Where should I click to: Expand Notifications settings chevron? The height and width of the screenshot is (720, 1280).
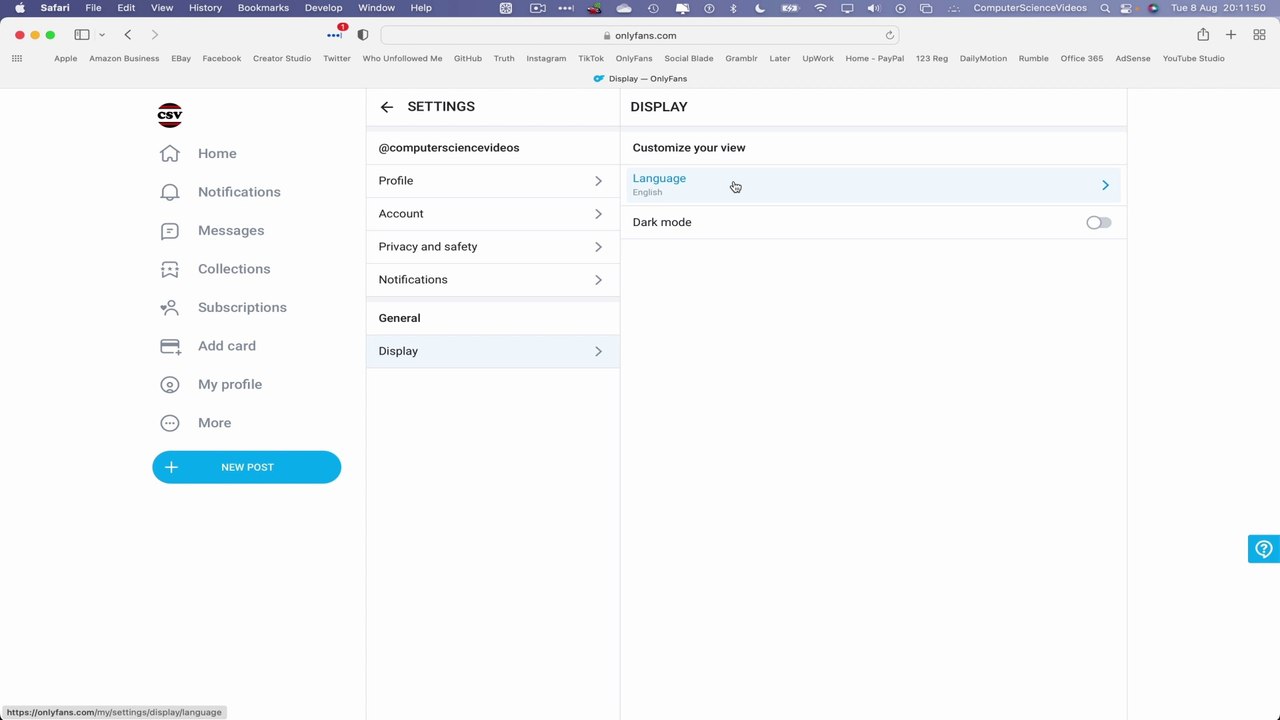[x=598, y=280]
